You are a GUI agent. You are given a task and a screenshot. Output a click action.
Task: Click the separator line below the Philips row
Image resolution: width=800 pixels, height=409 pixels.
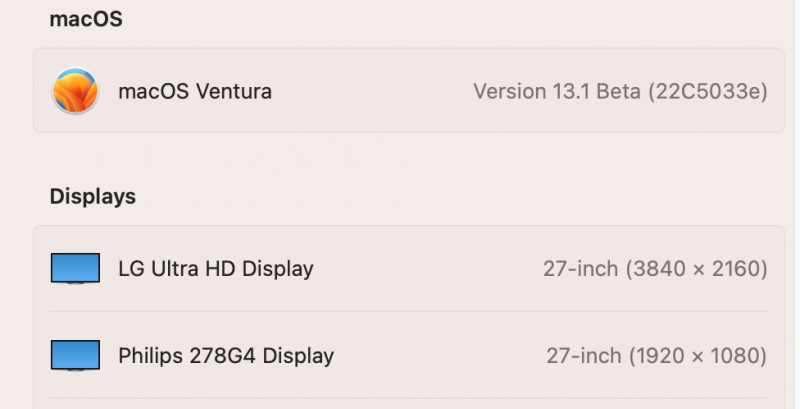410,398
